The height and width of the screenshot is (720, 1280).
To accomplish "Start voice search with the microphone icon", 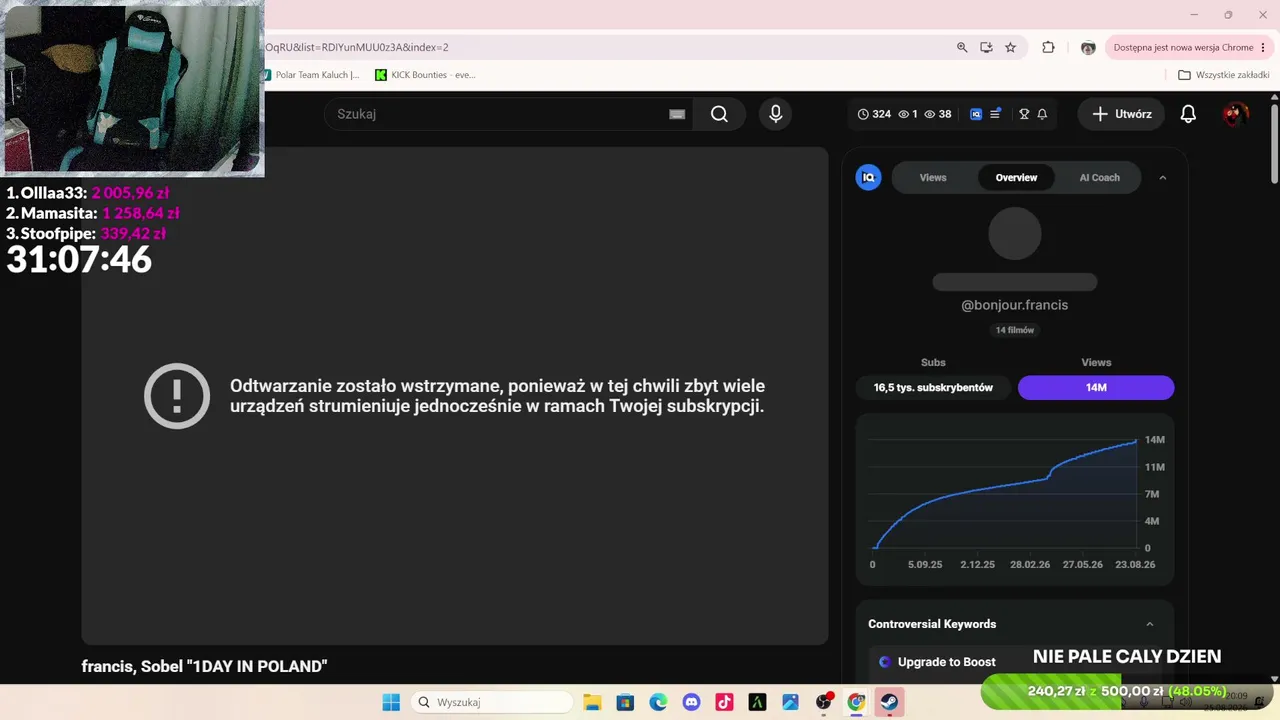I will tap(775, 114).
